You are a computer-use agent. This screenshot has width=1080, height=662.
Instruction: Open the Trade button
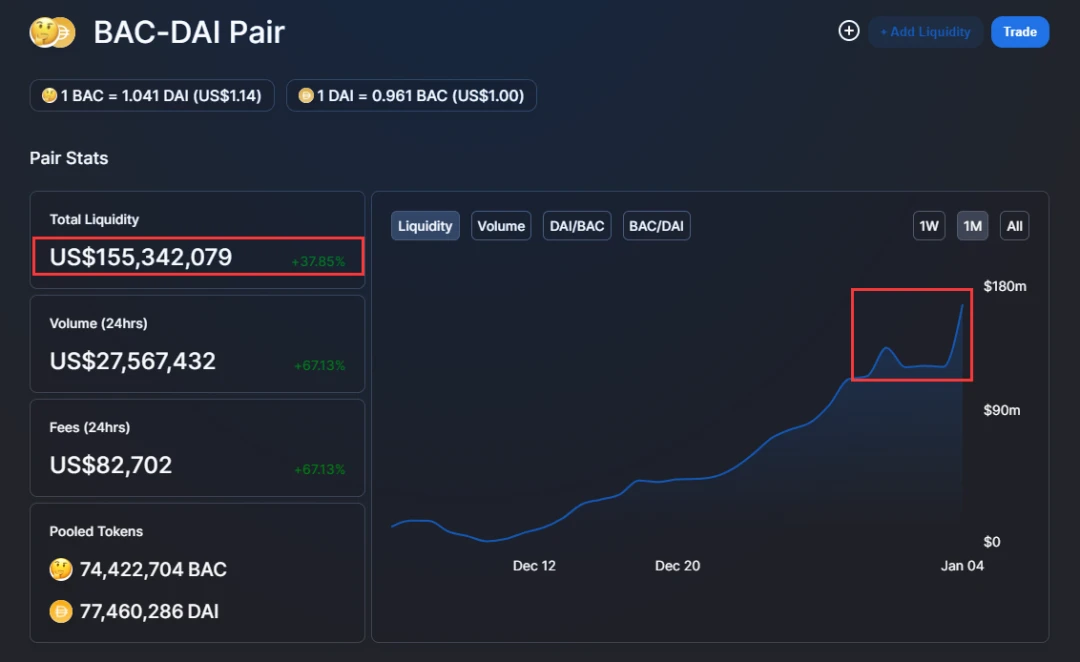pos(1020,32)
